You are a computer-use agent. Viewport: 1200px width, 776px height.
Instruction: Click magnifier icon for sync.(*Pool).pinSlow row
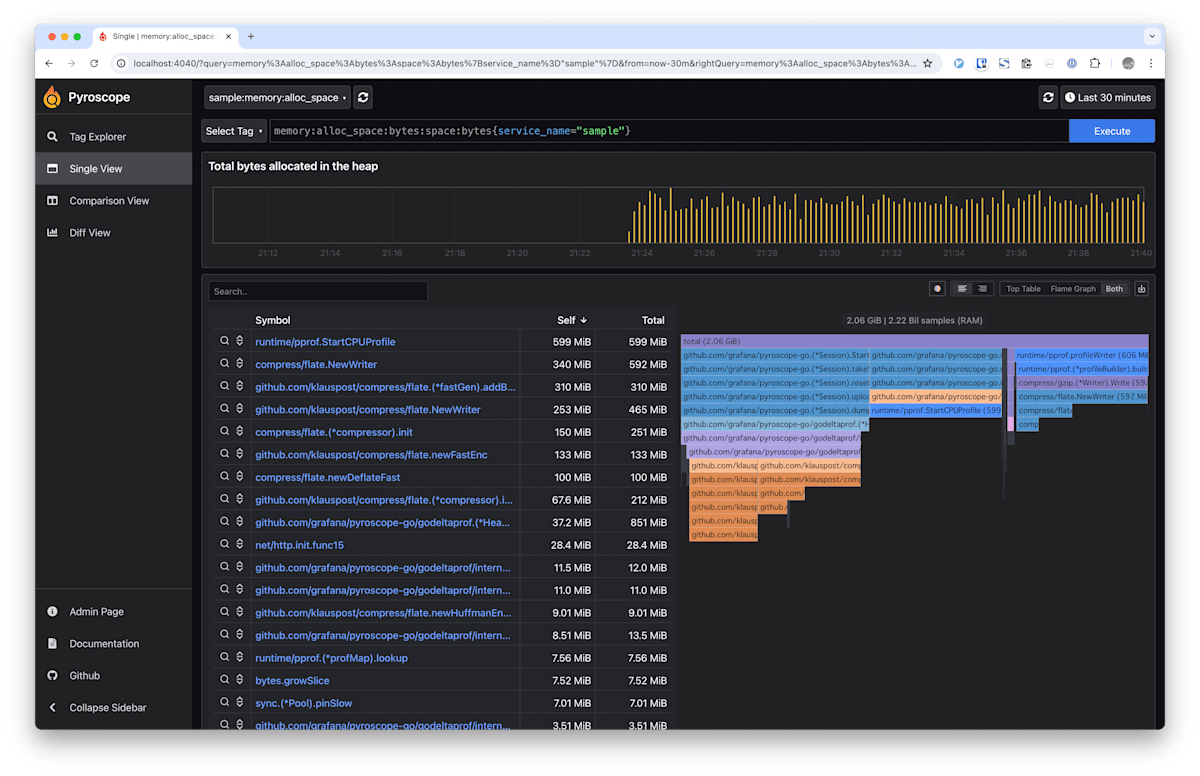pos(225,703)
